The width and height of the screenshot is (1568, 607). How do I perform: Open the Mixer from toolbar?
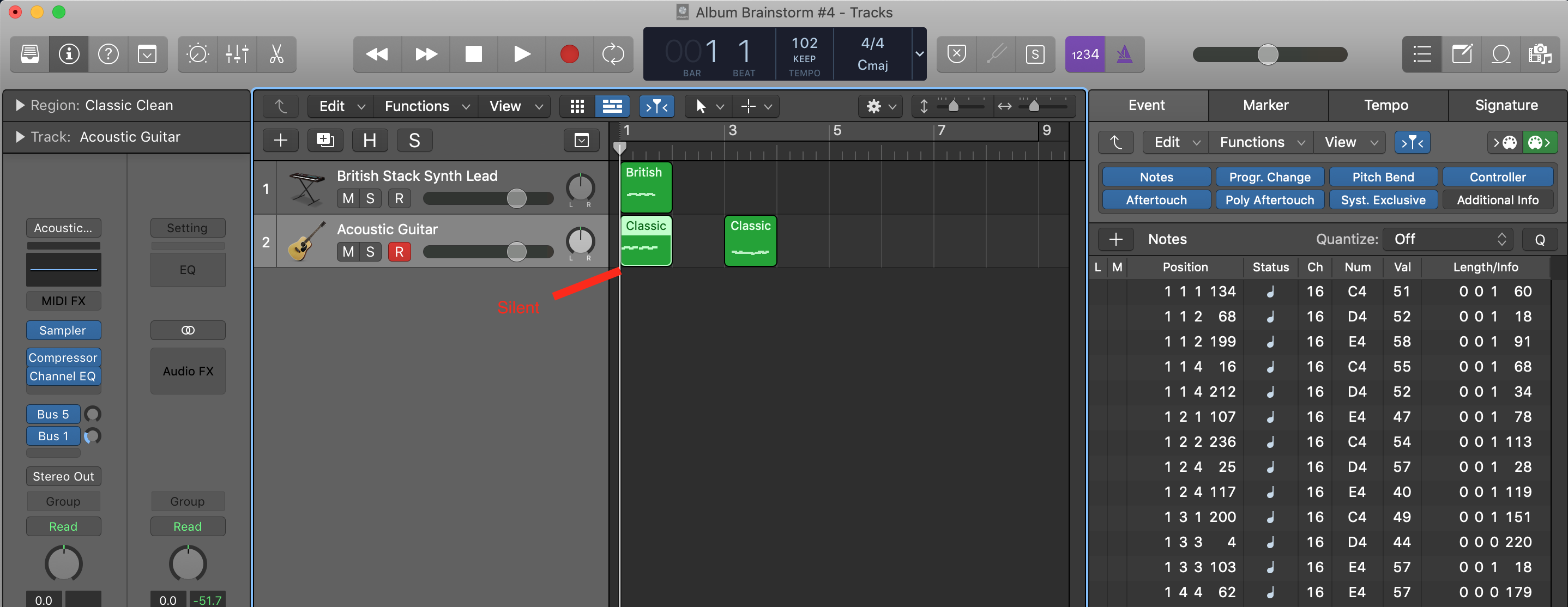[x=237, y=54]
